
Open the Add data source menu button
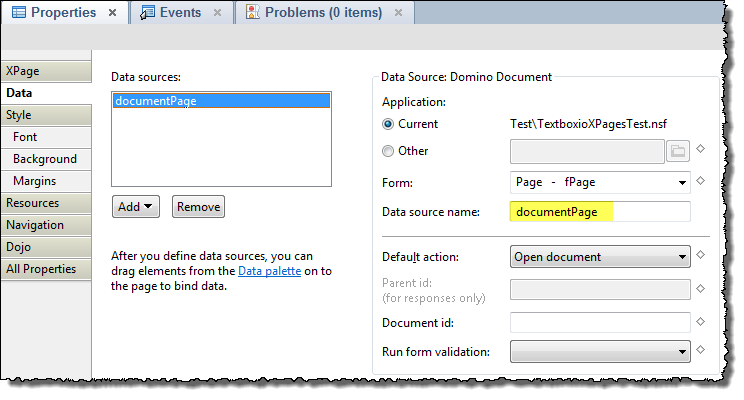(135, 207)
